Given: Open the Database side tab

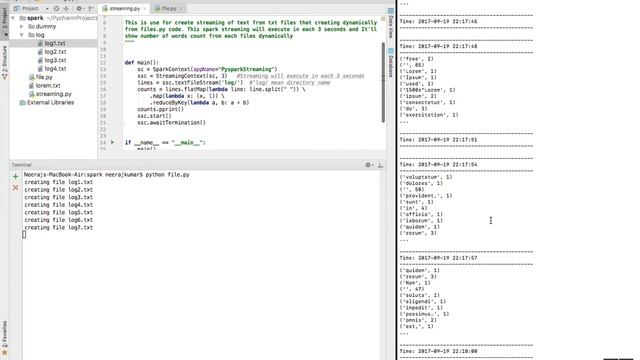Looking at the screenshot, I should (x=391, y=63).
